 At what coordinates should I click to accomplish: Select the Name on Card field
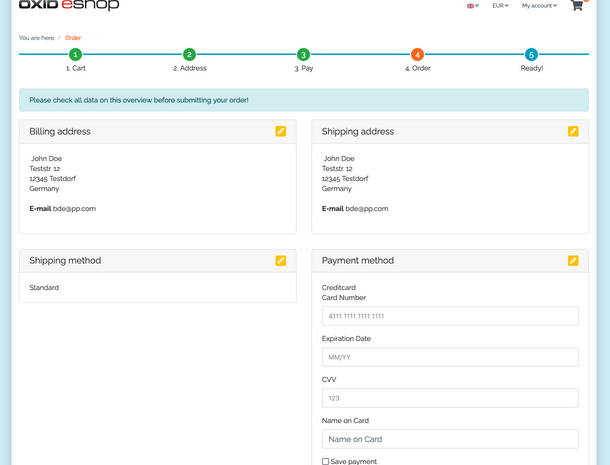coord(450,439)
